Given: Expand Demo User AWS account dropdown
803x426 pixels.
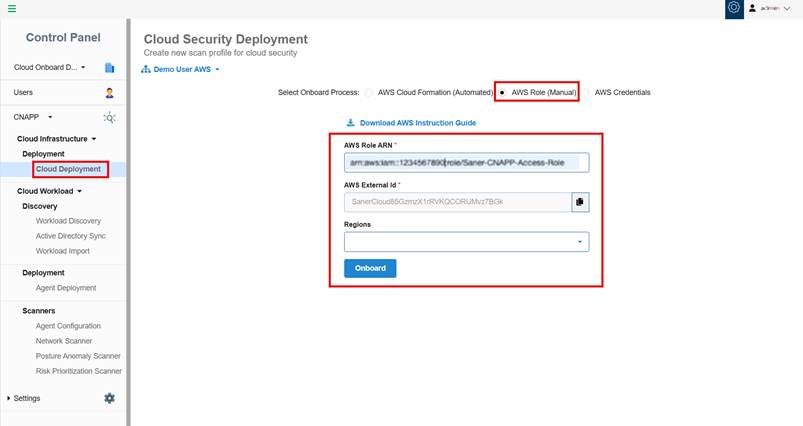Looking at the screenshot, I should point(180,69).
